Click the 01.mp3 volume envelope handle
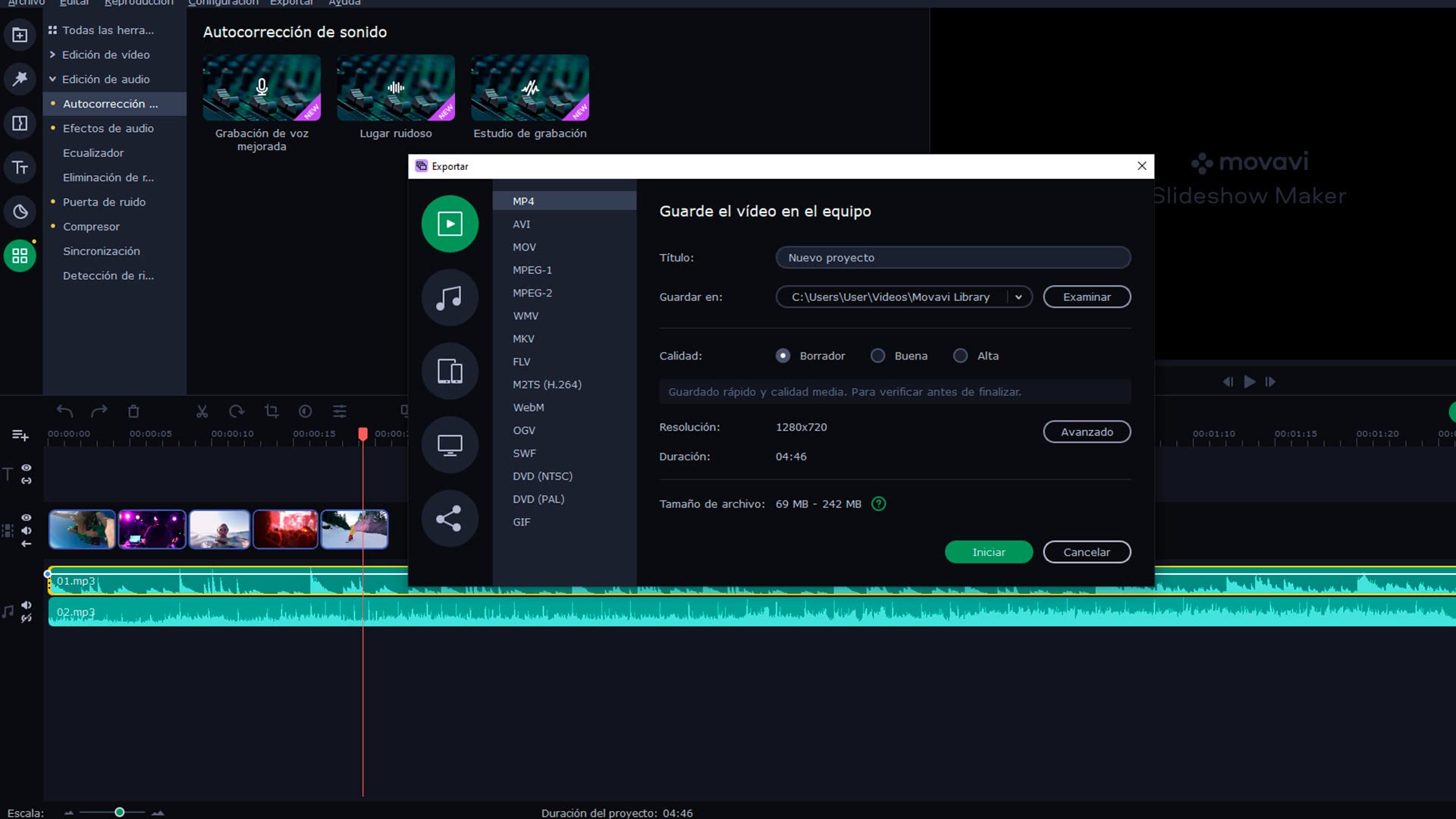The image size is (1456, 819). pyautogui.click(x=49, y=574)
